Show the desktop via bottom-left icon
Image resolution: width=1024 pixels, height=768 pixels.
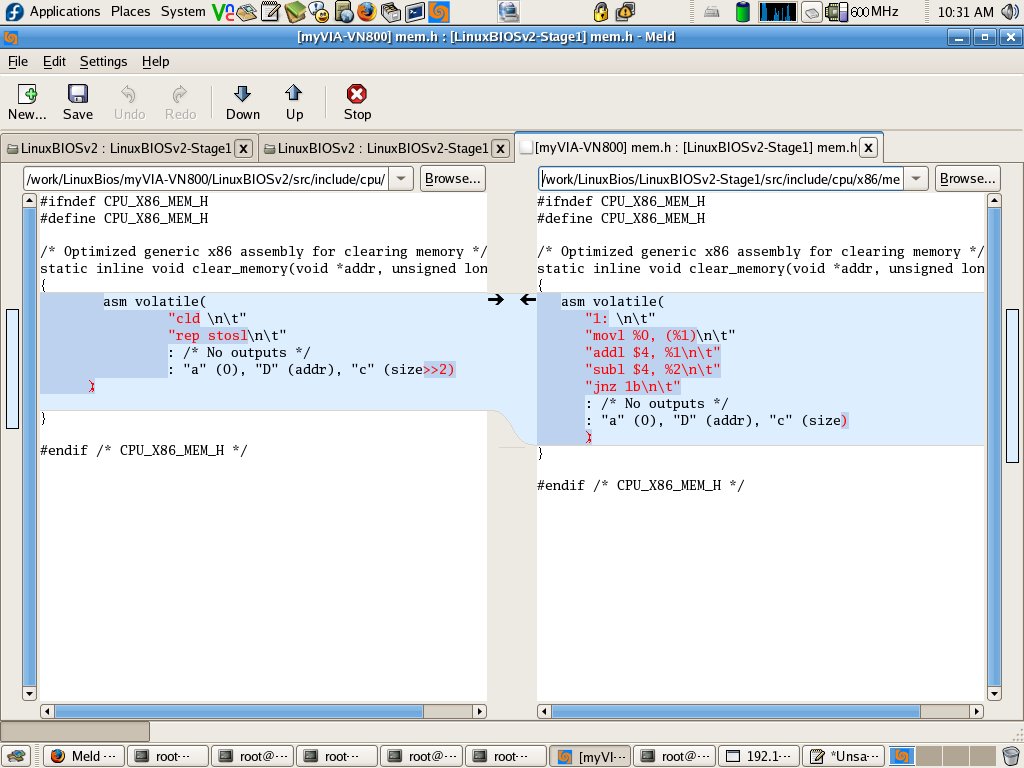point(16,756)
